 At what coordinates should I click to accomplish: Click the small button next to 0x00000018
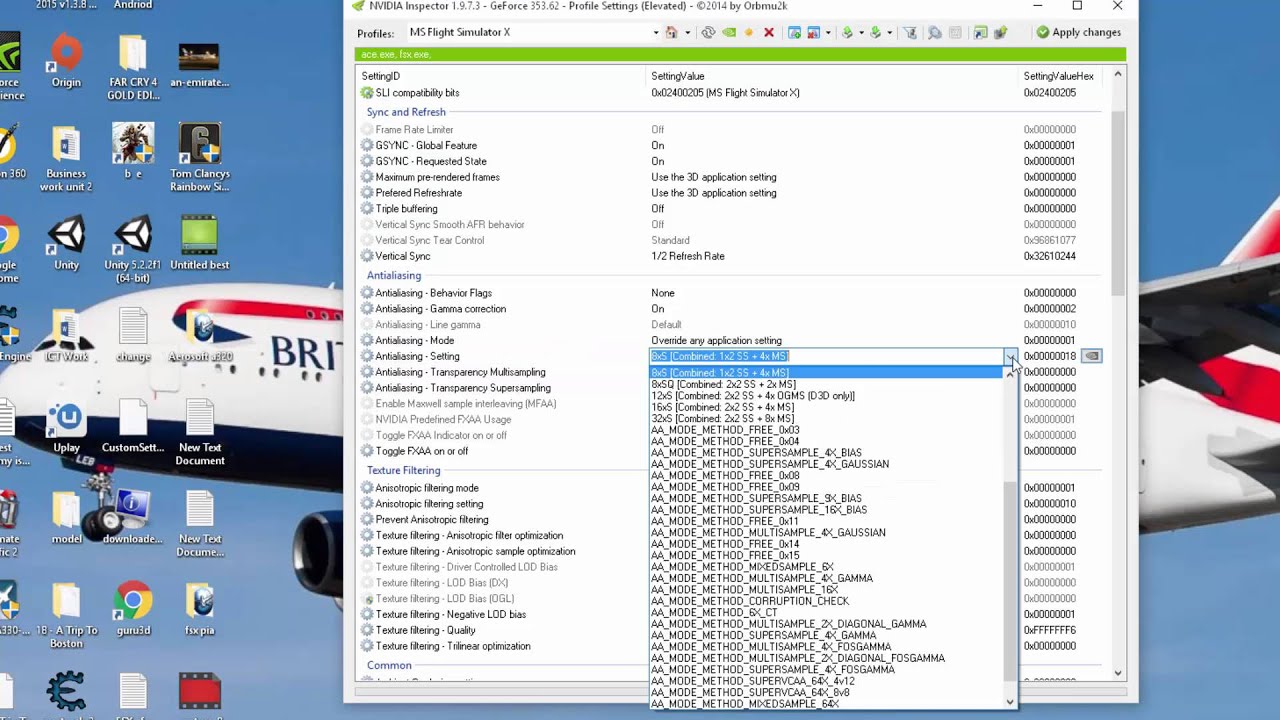1092,356
